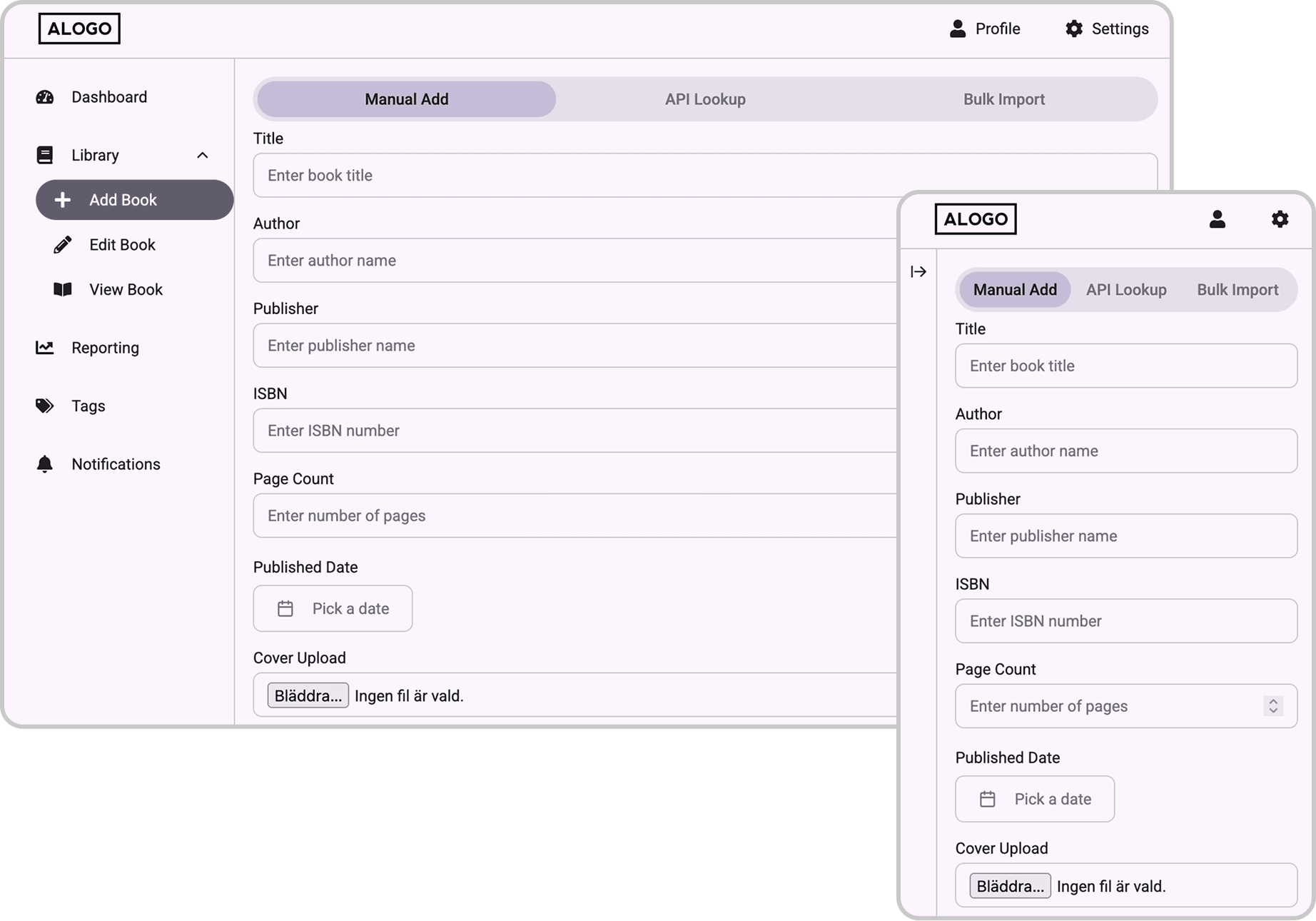Image resolution: width=1316 pixels, height=921 pixels.
Task: Switch to the API Lookup tab
Action: pyautogui.click(x=705, y=99)
